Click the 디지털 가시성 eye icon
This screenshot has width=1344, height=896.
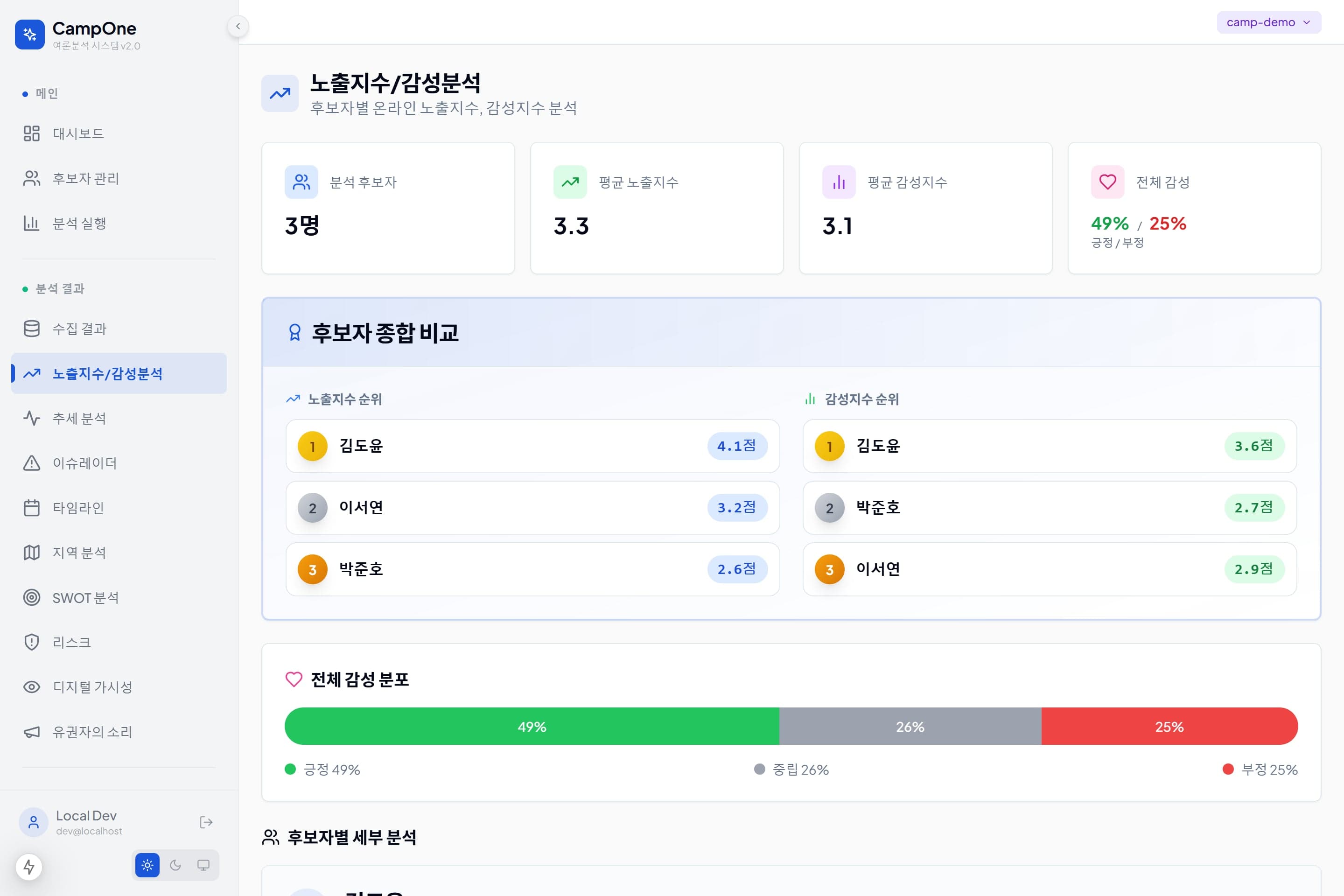point(31,687)
